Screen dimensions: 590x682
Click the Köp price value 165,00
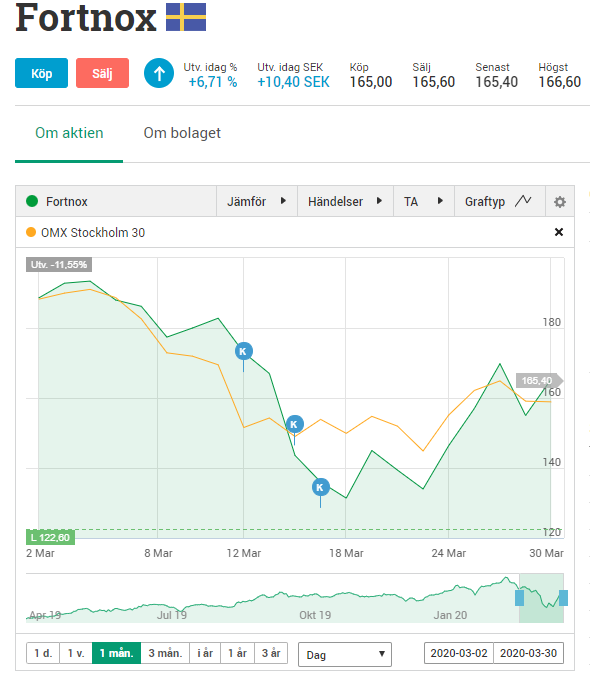[x=371, y=82]
